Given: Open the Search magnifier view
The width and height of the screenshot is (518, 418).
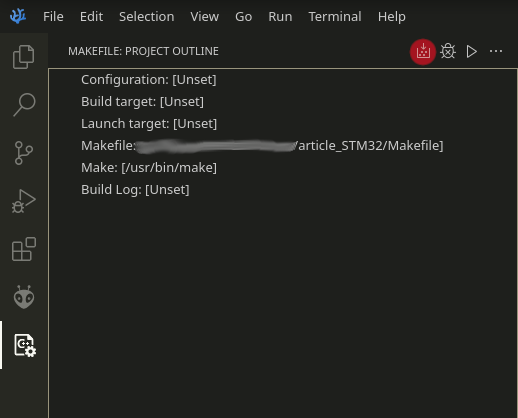Looking at the screenshot, I should 24,105.
